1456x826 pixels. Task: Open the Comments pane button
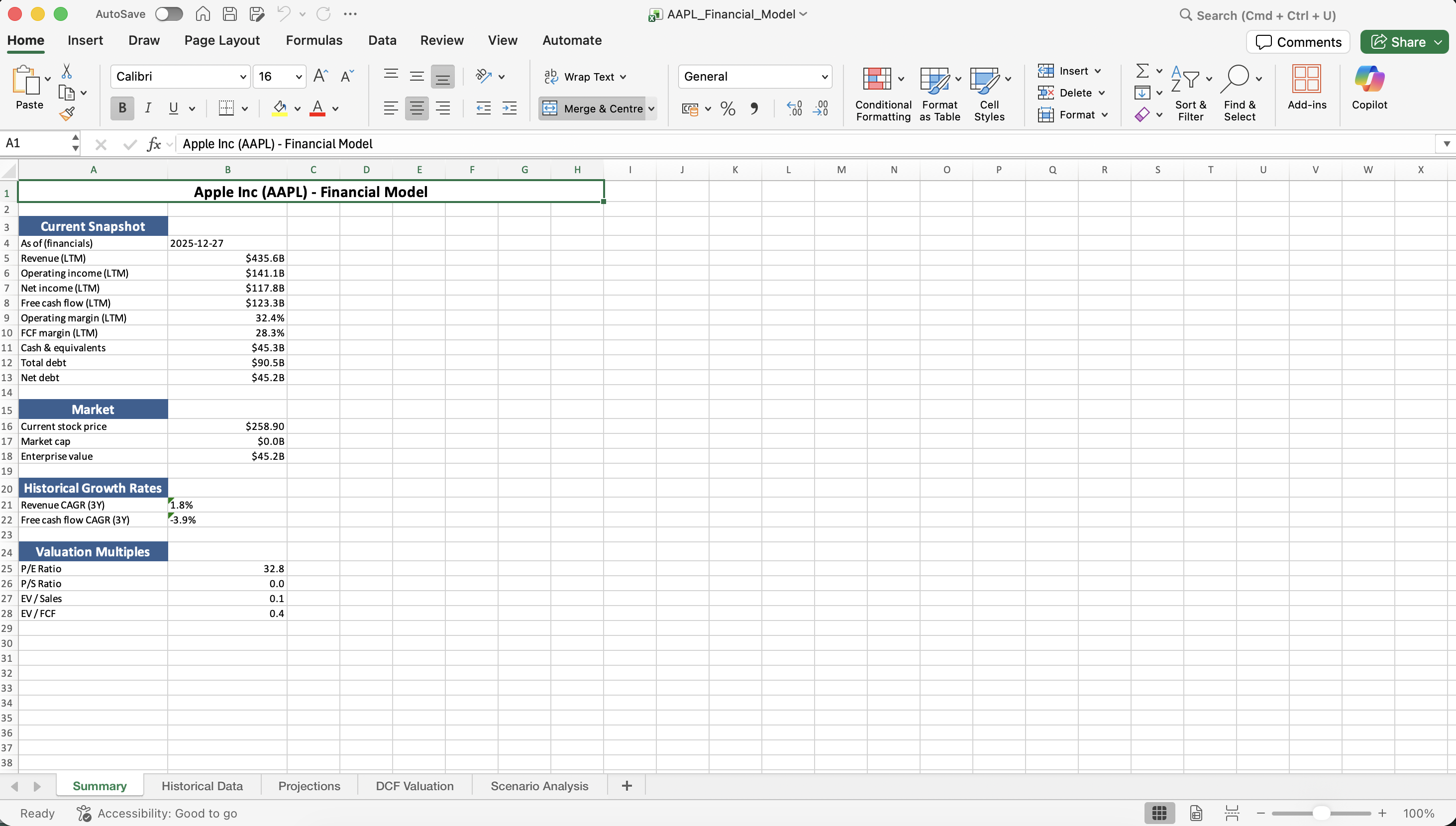(1298, 42)
